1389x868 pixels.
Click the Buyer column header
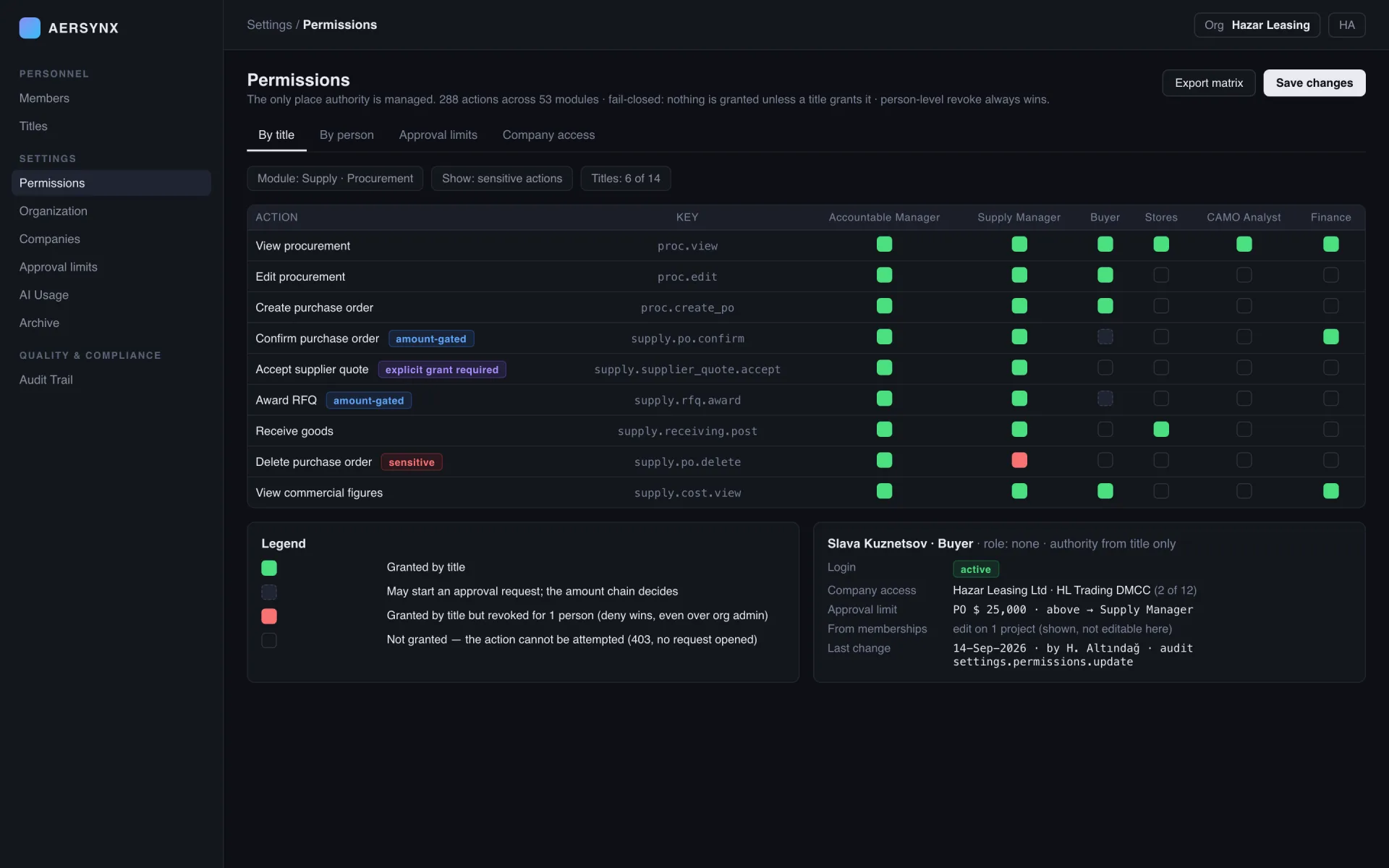pos(1105,217)
